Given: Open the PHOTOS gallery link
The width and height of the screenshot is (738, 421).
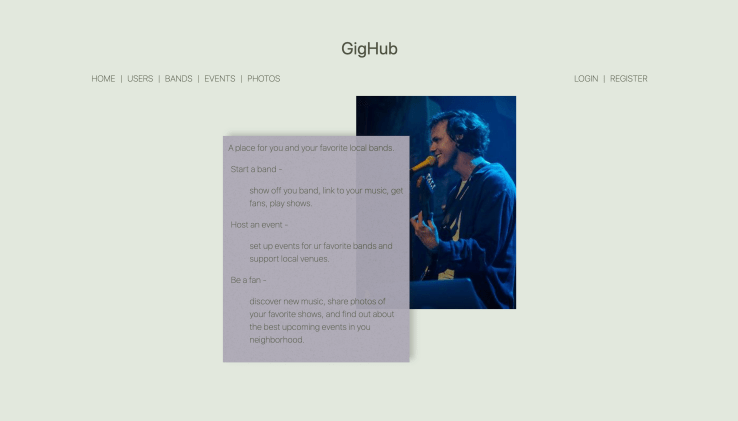Looking at the screenshot, I should coord(264,79).
